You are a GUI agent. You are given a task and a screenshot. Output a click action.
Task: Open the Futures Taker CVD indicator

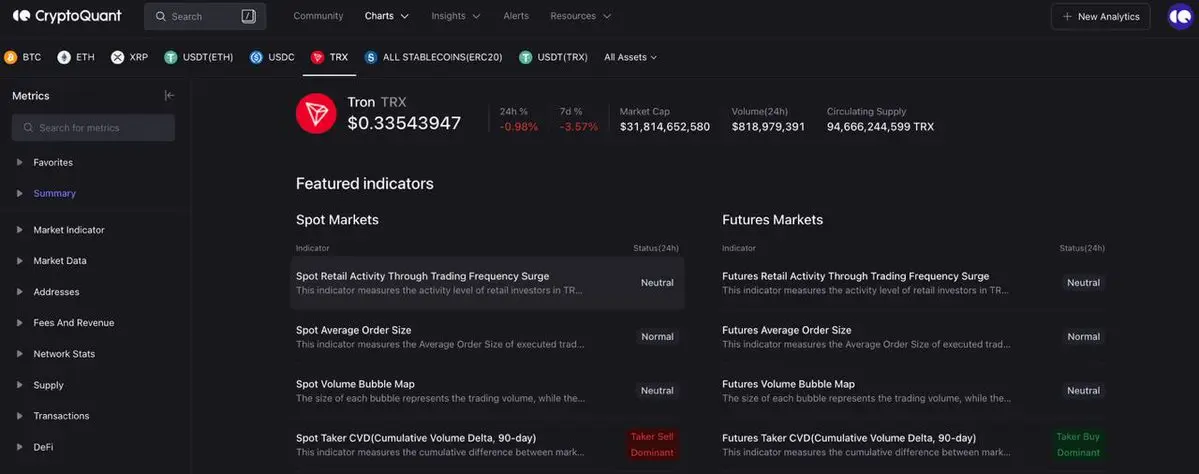[x=913, y=445]
